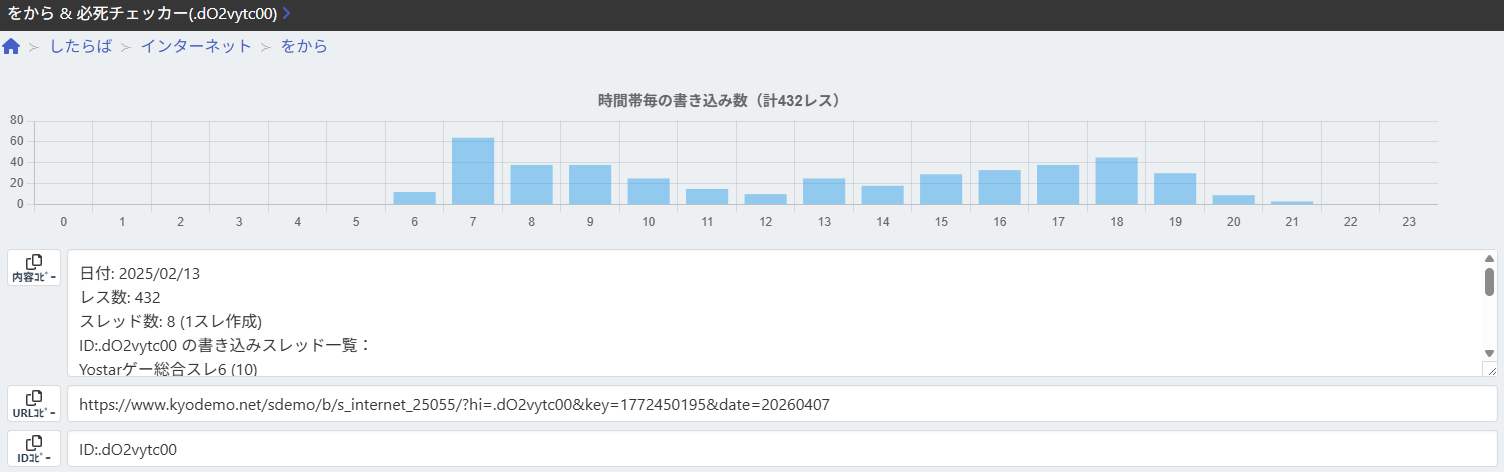Open the したらば breadcrumb link

[81, 47]
